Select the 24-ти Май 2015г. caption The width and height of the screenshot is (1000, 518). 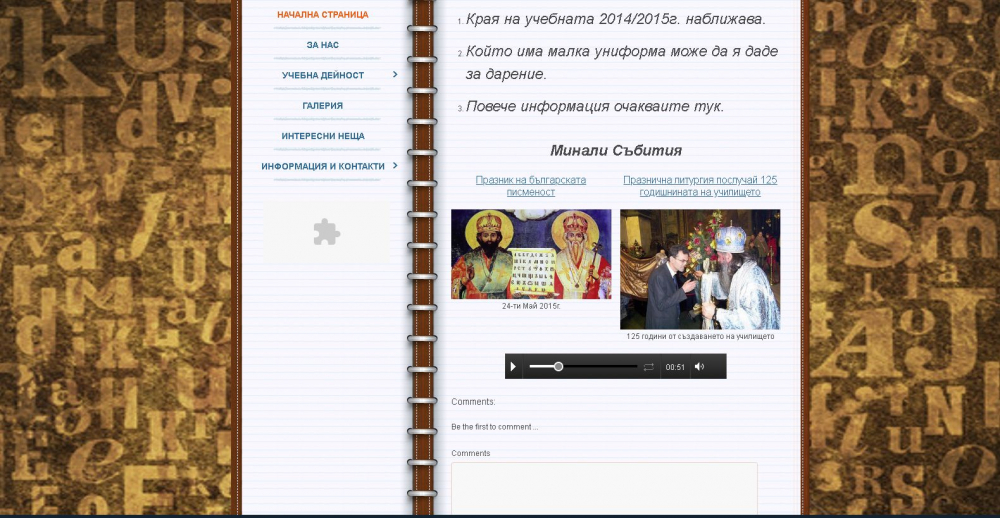coord(531,306)
